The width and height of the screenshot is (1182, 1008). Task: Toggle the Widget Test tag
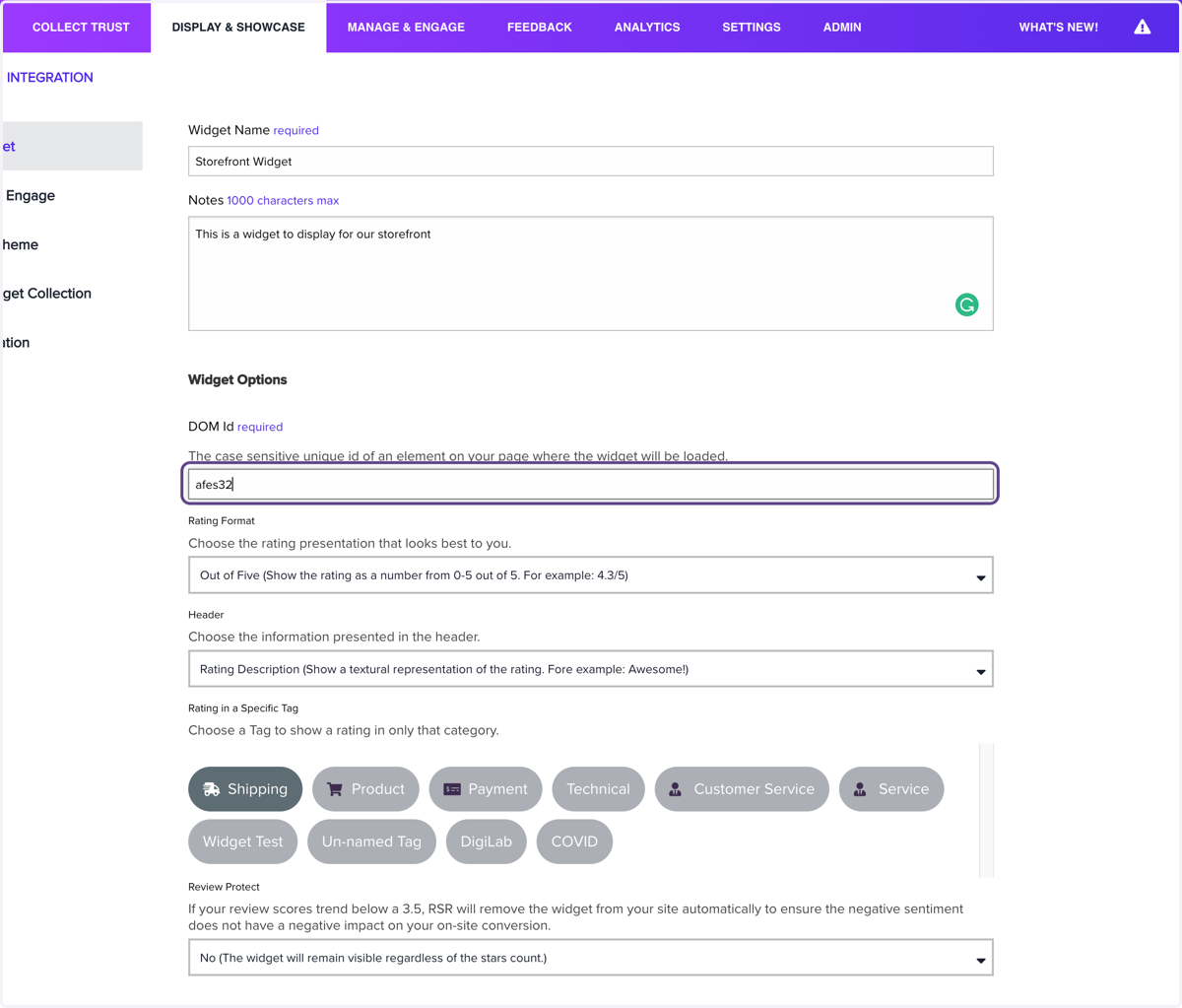click(242, 841)
